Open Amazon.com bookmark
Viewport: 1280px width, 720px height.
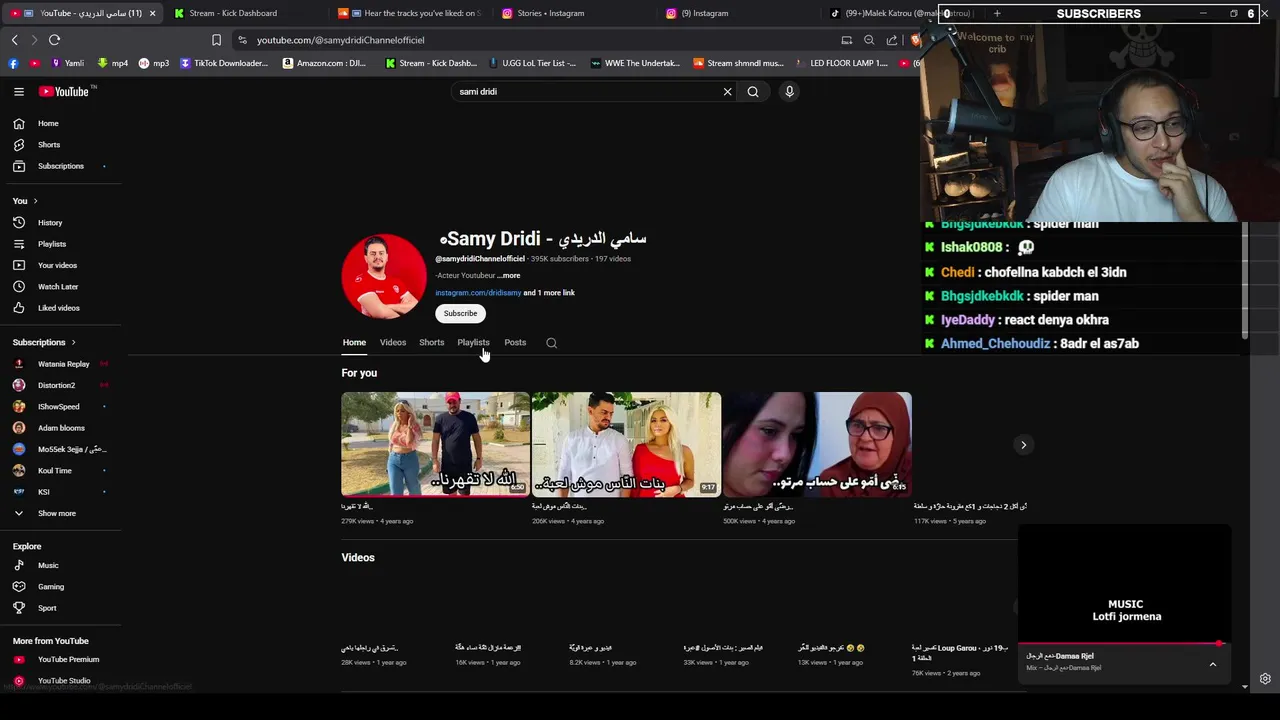coord(324,63)
